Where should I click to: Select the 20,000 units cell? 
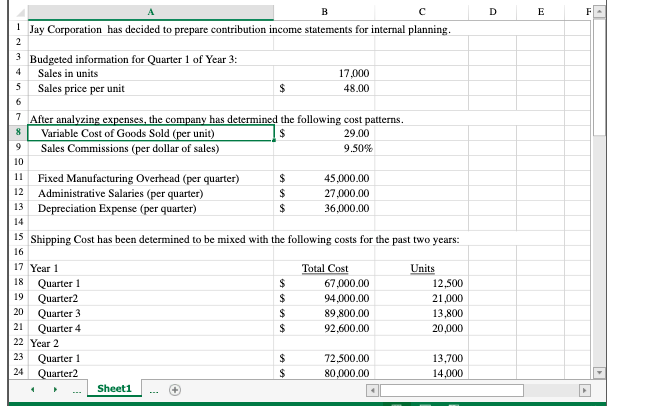pyautogui.click(x=422, y=328)
